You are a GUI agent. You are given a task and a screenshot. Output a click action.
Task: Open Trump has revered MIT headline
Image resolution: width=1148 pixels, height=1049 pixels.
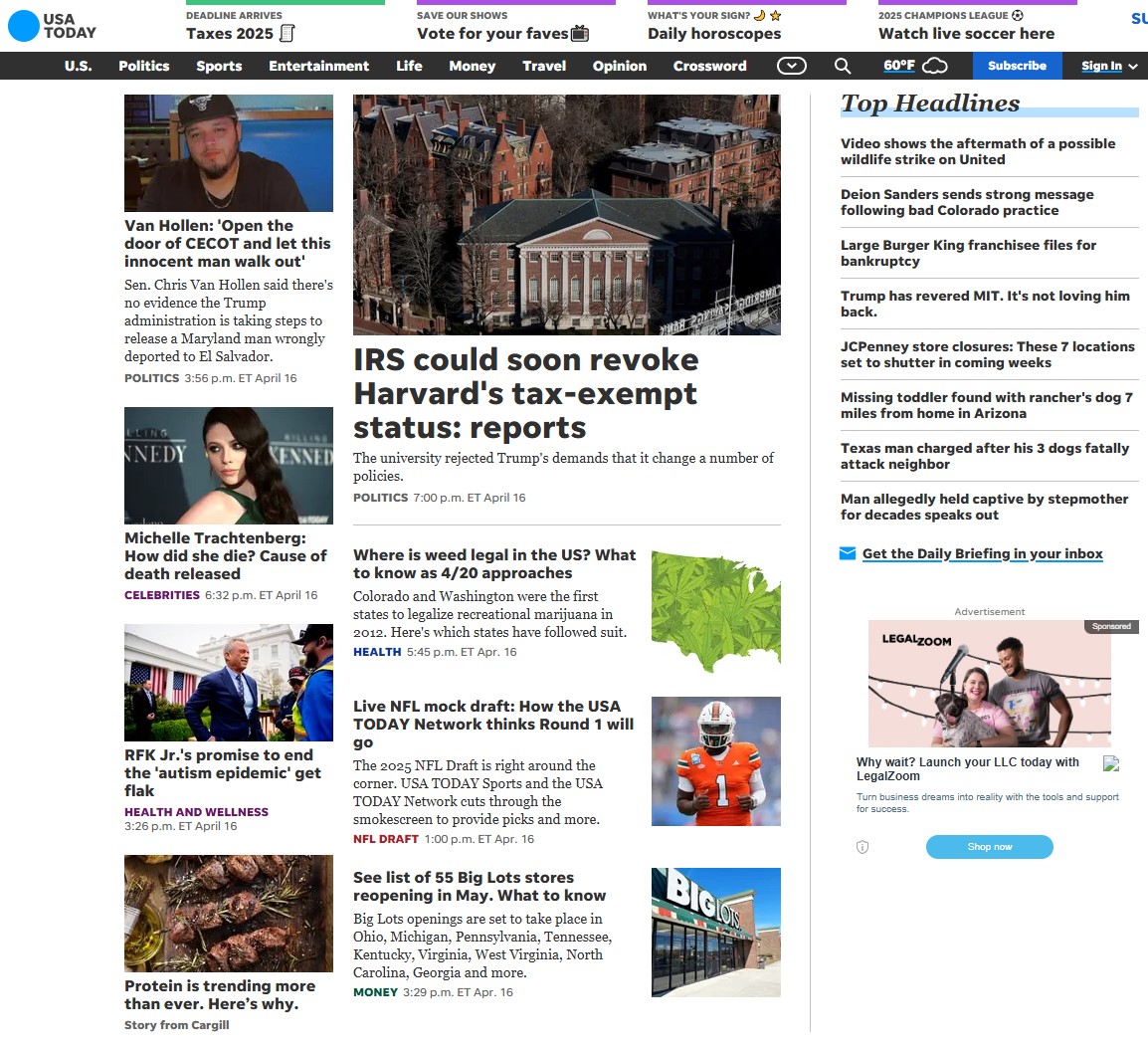tap(986, 304)
